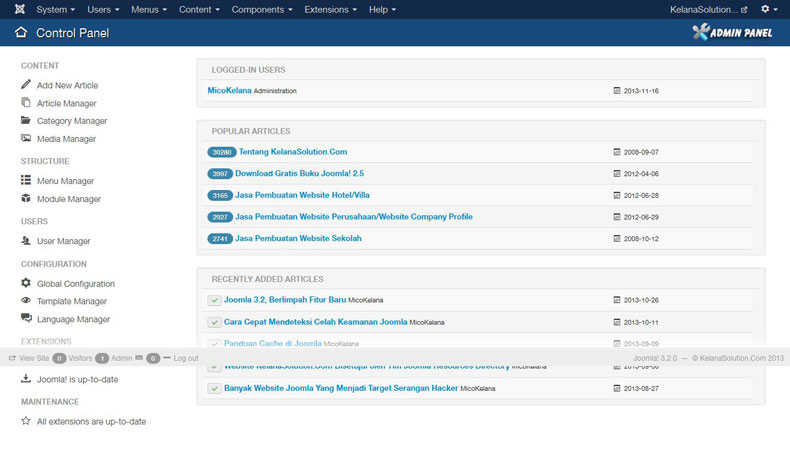The width and height of the screenshot is (790, 472).
Task: Click the Add New Article pencil icon
Action: click(26, 85)
